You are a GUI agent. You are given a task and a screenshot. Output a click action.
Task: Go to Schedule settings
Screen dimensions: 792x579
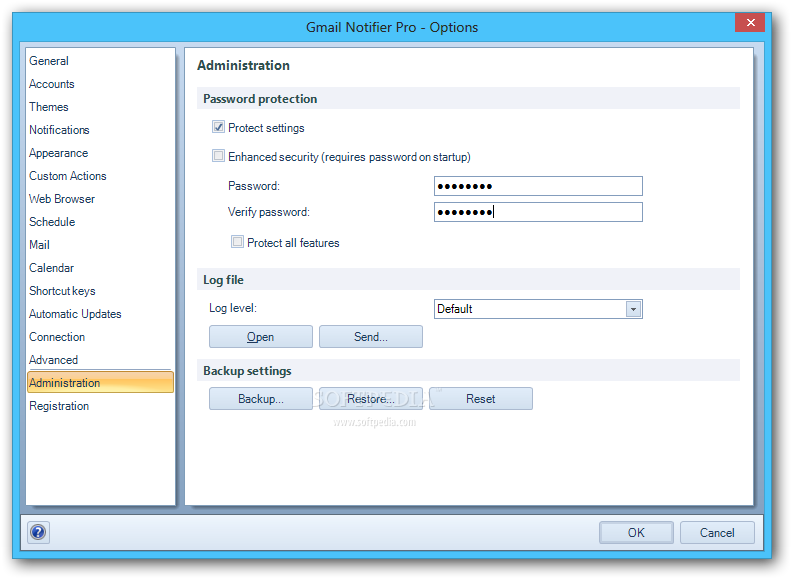(x=101, y=222)
